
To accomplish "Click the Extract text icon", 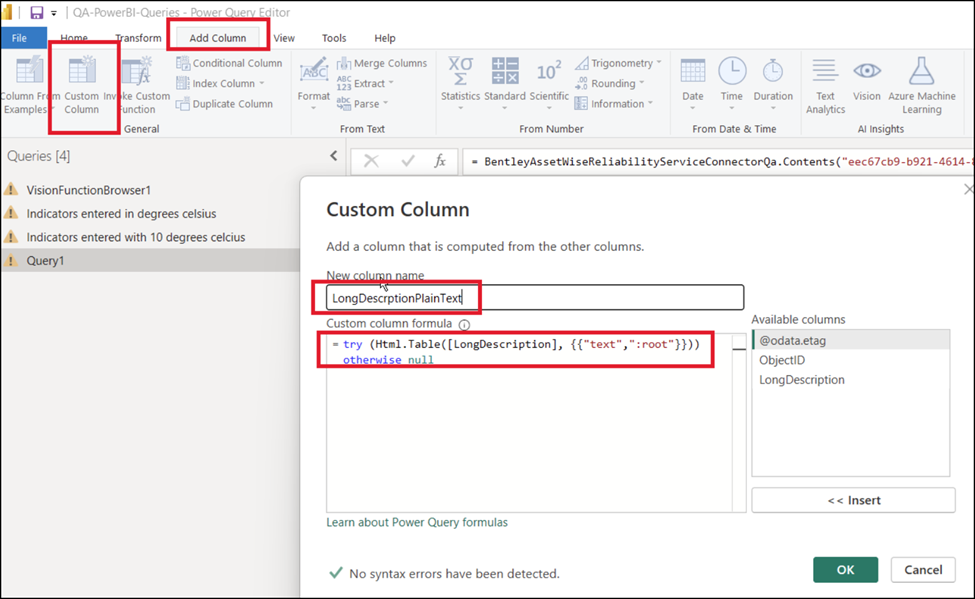I will [x=344, y=83].
